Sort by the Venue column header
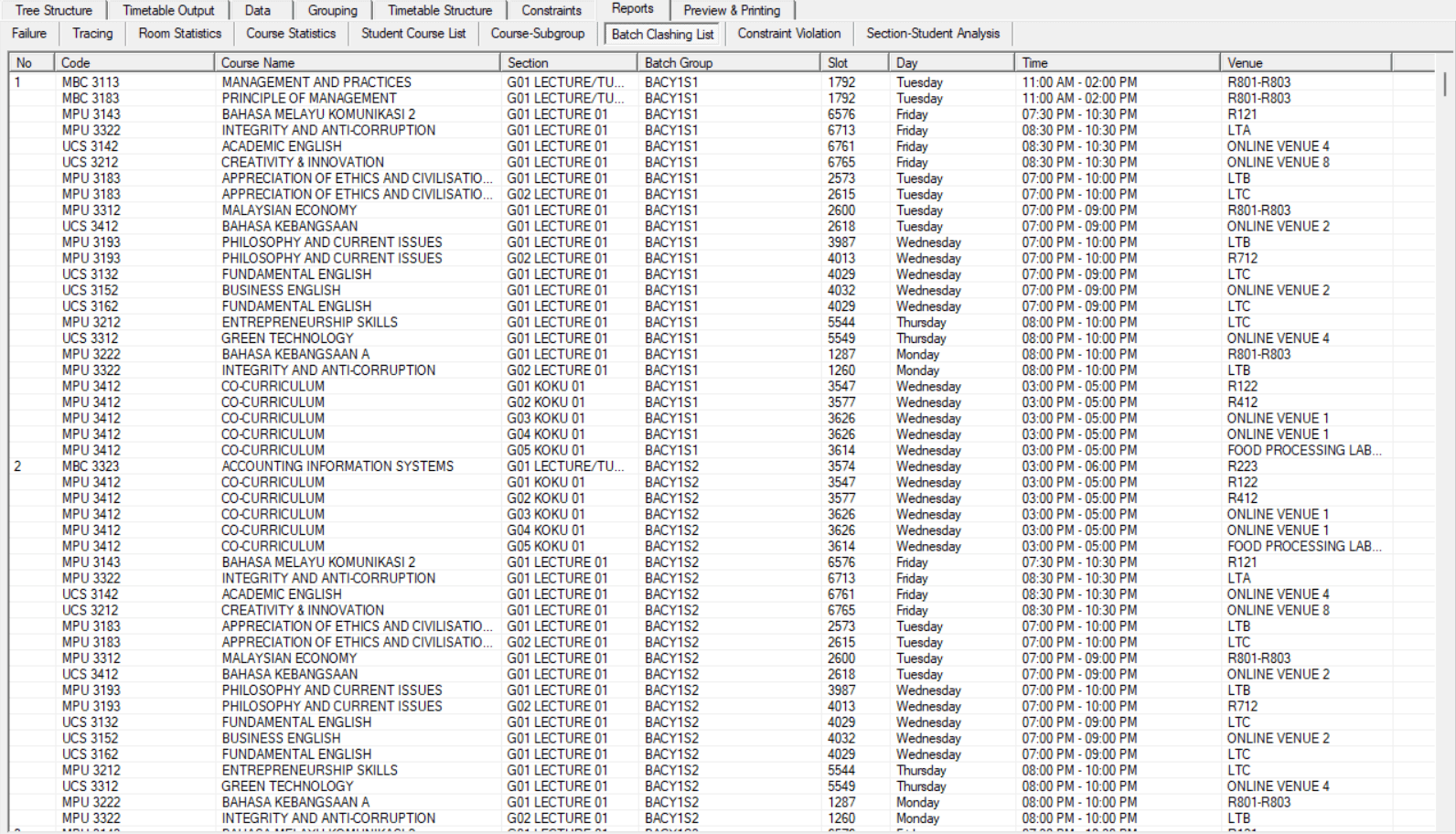Viewport: 1456px width, 834px height. [1305, 62]
